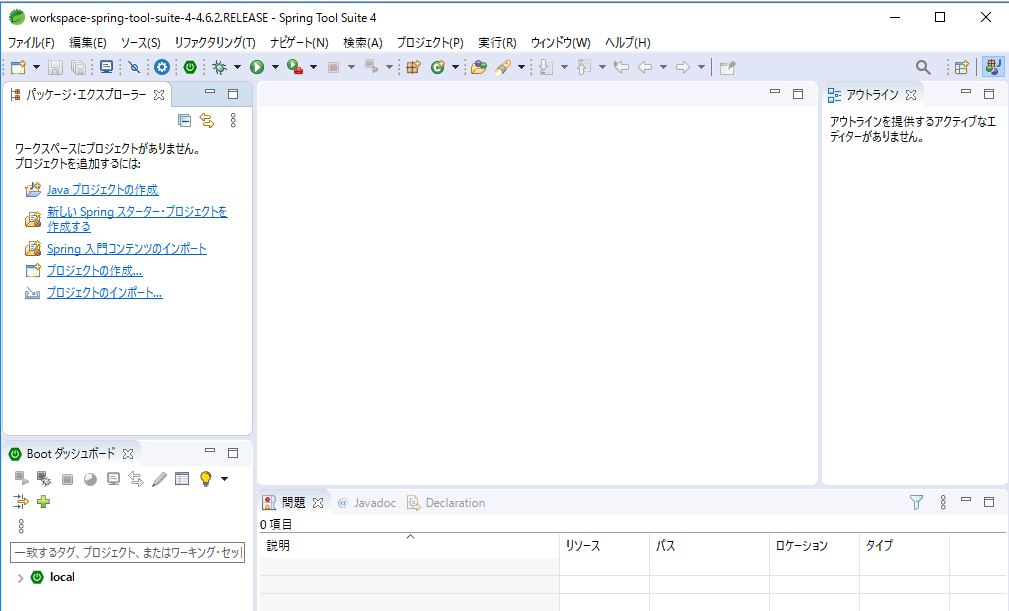Click the green Run play button
1009x611 pixels.
pyautogui.click(x=257, y=67)
